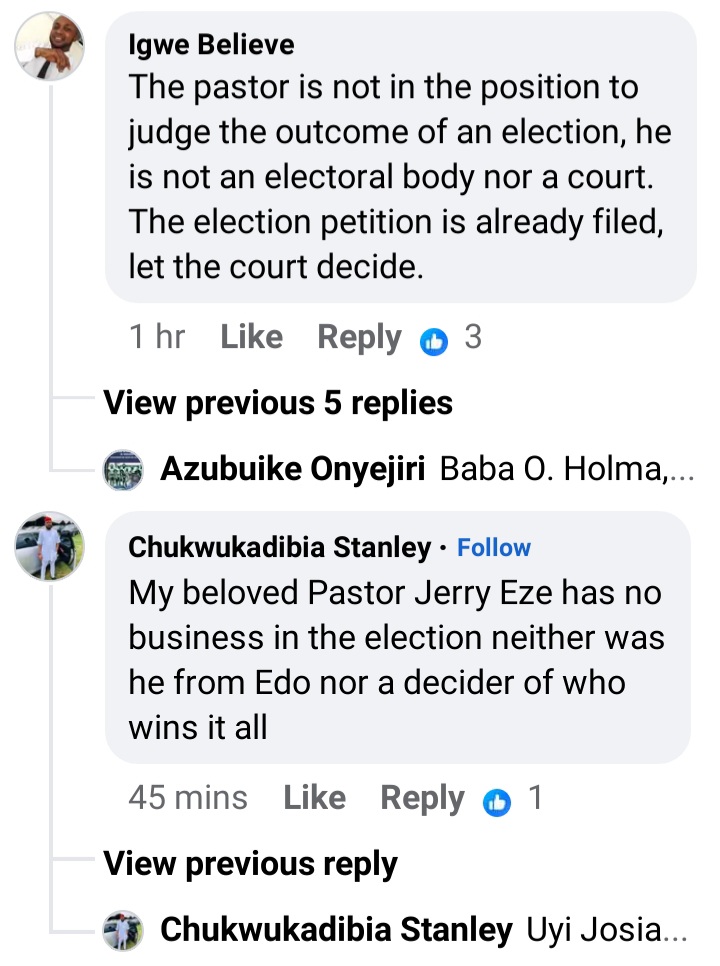Open Igwe Believe name link

click(211, 45)
